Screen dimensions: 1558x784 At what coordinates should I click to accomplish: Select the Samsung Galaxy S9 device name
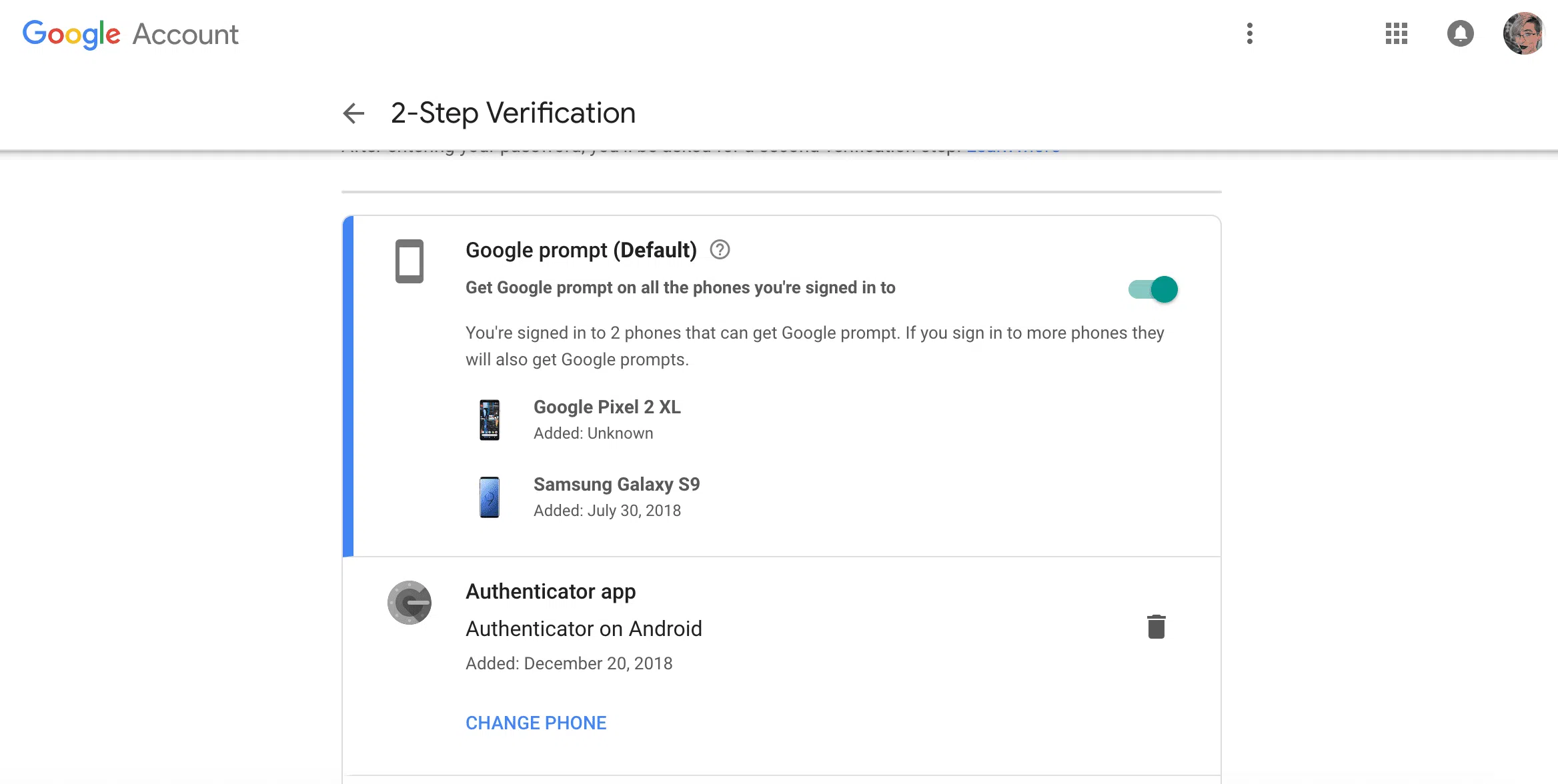(616, 485)
